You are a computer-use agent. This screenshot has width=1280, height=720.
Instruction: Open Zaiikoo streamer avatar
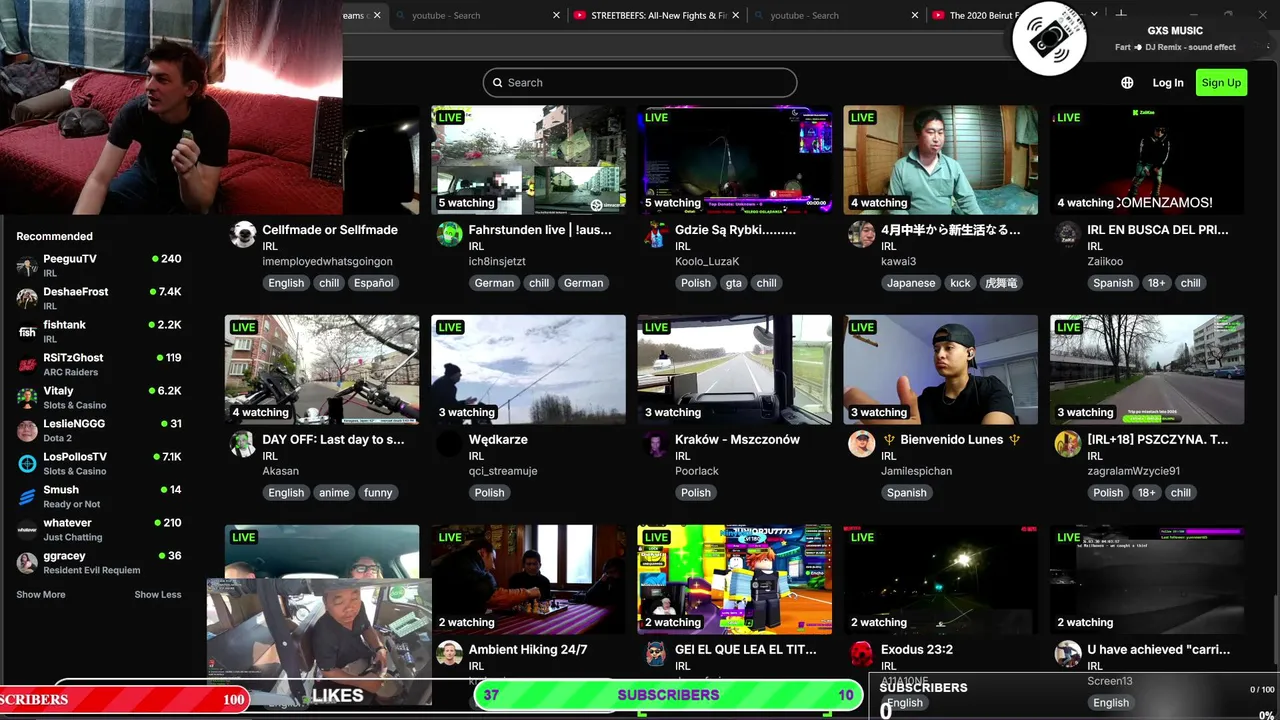click(x=1068, y=235)
